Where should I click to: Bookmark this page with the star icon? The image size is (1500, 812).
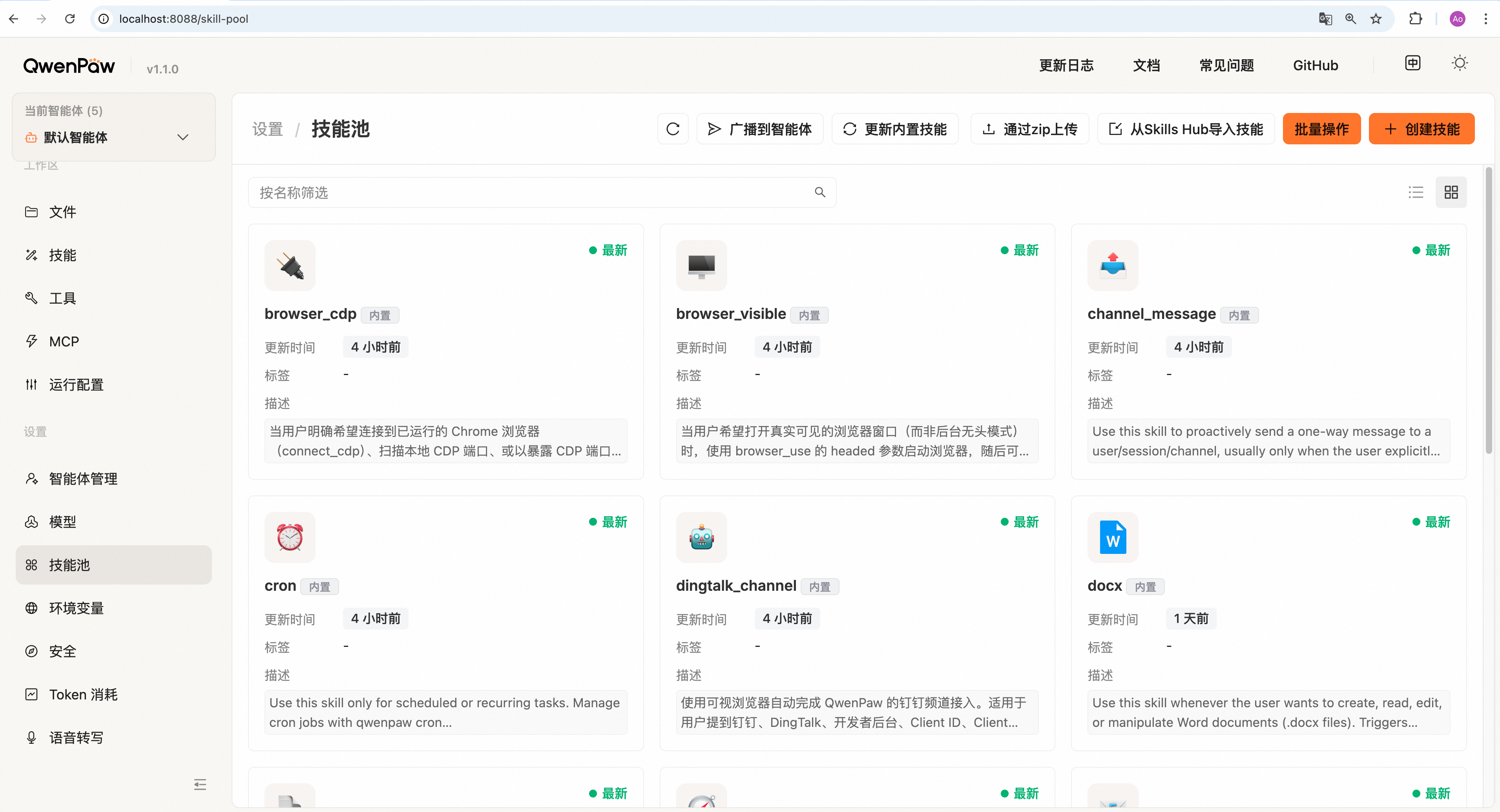coord(1376,18)
